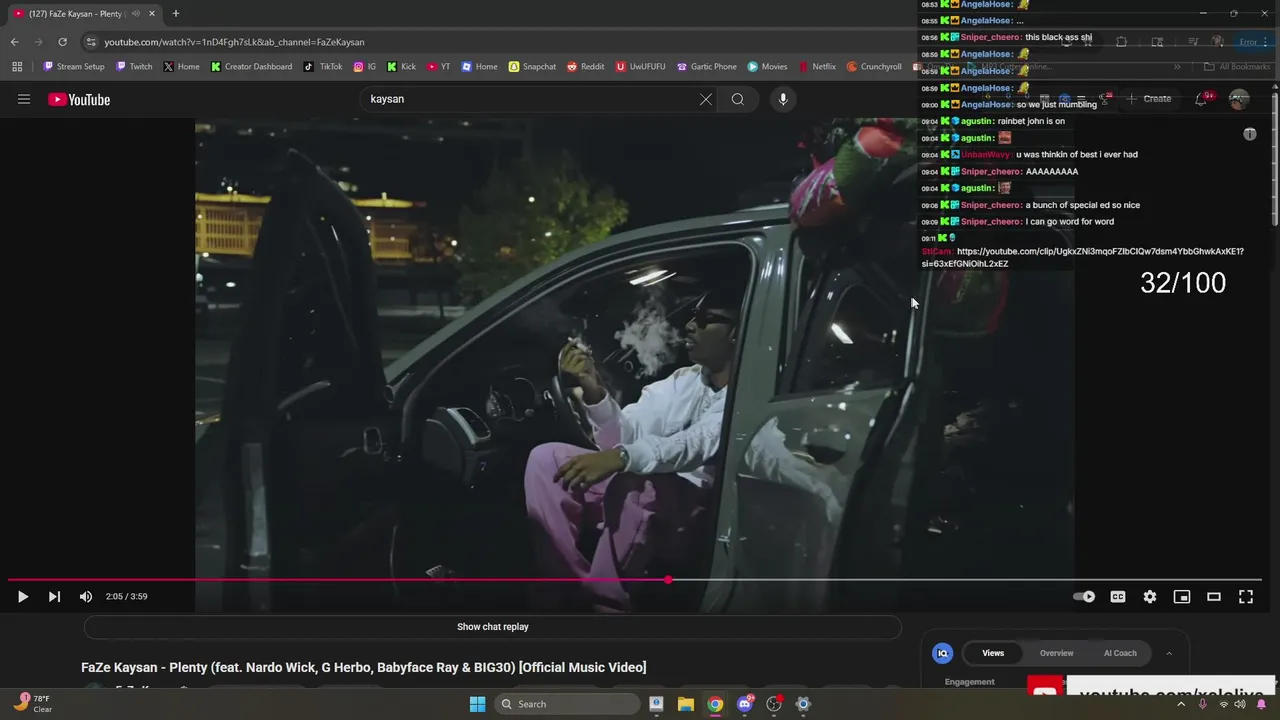Viewport: 1280px width, 720px height.
Task: Collapse the IQ panel chevron
Action: tap(1169, 653)
